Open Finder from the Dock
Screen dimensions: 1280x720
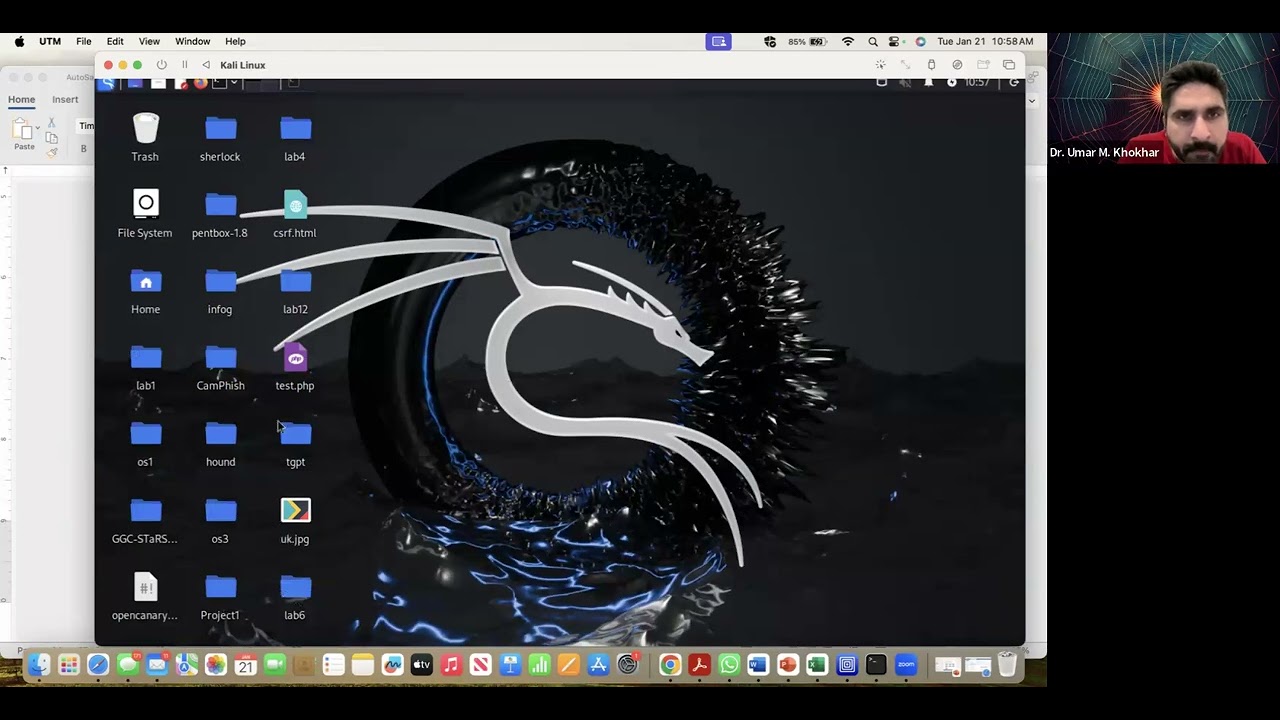[x=39, y=665]
